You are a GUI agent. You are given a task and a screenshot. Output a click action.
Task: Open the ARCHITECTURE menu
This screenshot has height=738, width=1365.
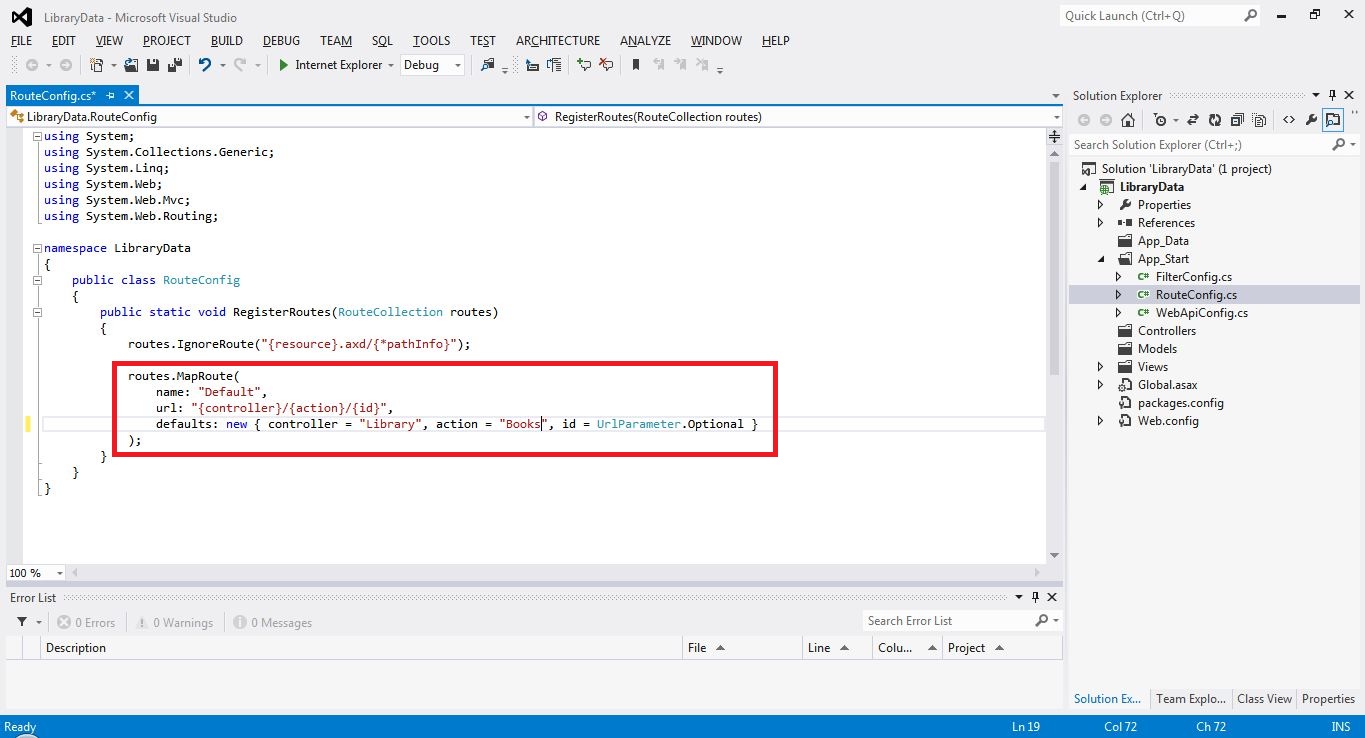558,41
